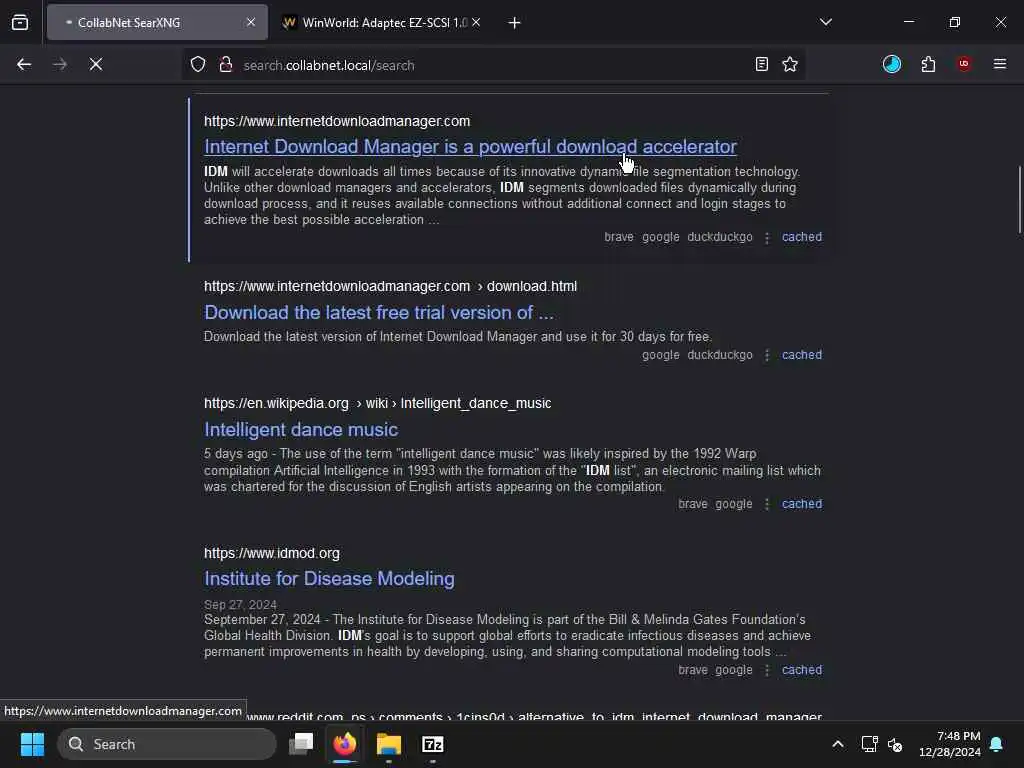Expand engine details for IDM accelerator result
Viewport: 1024px width, 768px height.
[x=767, y=238]
